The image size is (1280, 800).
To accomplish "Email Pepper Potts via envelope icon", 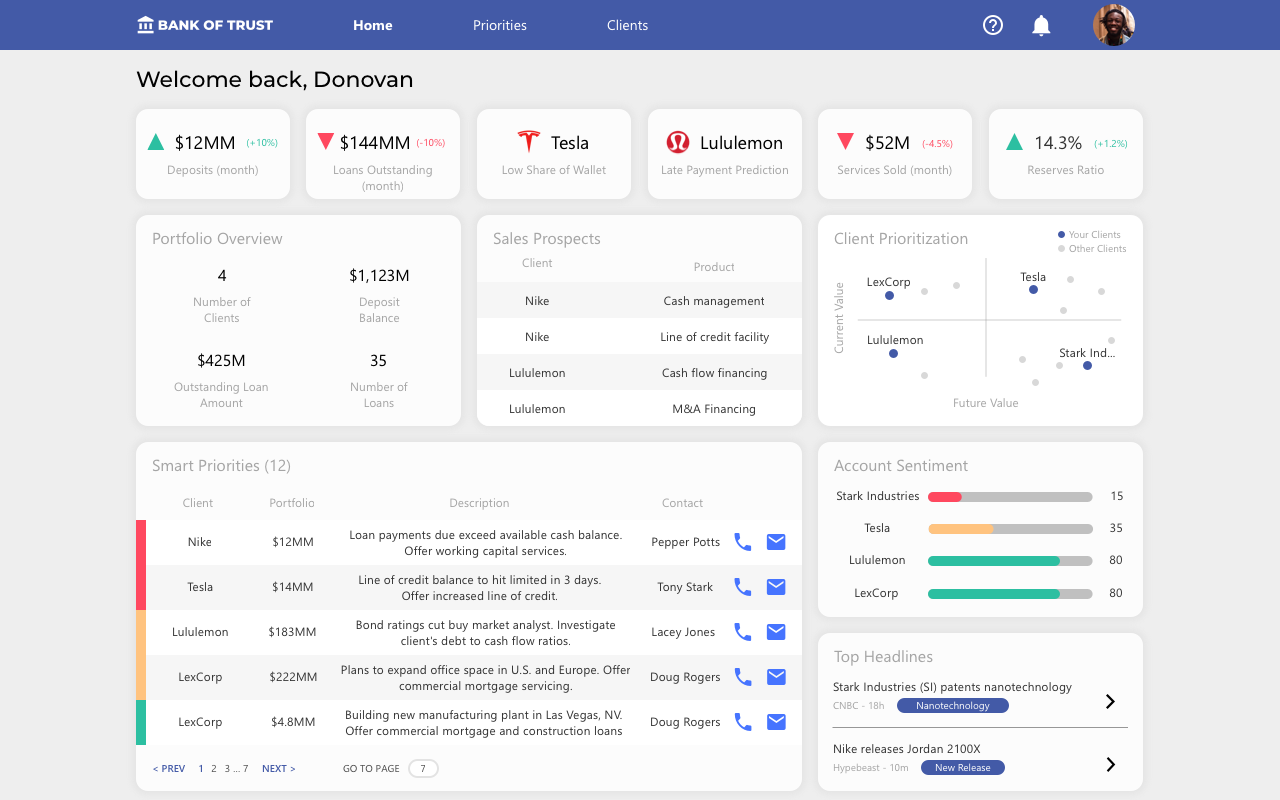I will (776, 542).
